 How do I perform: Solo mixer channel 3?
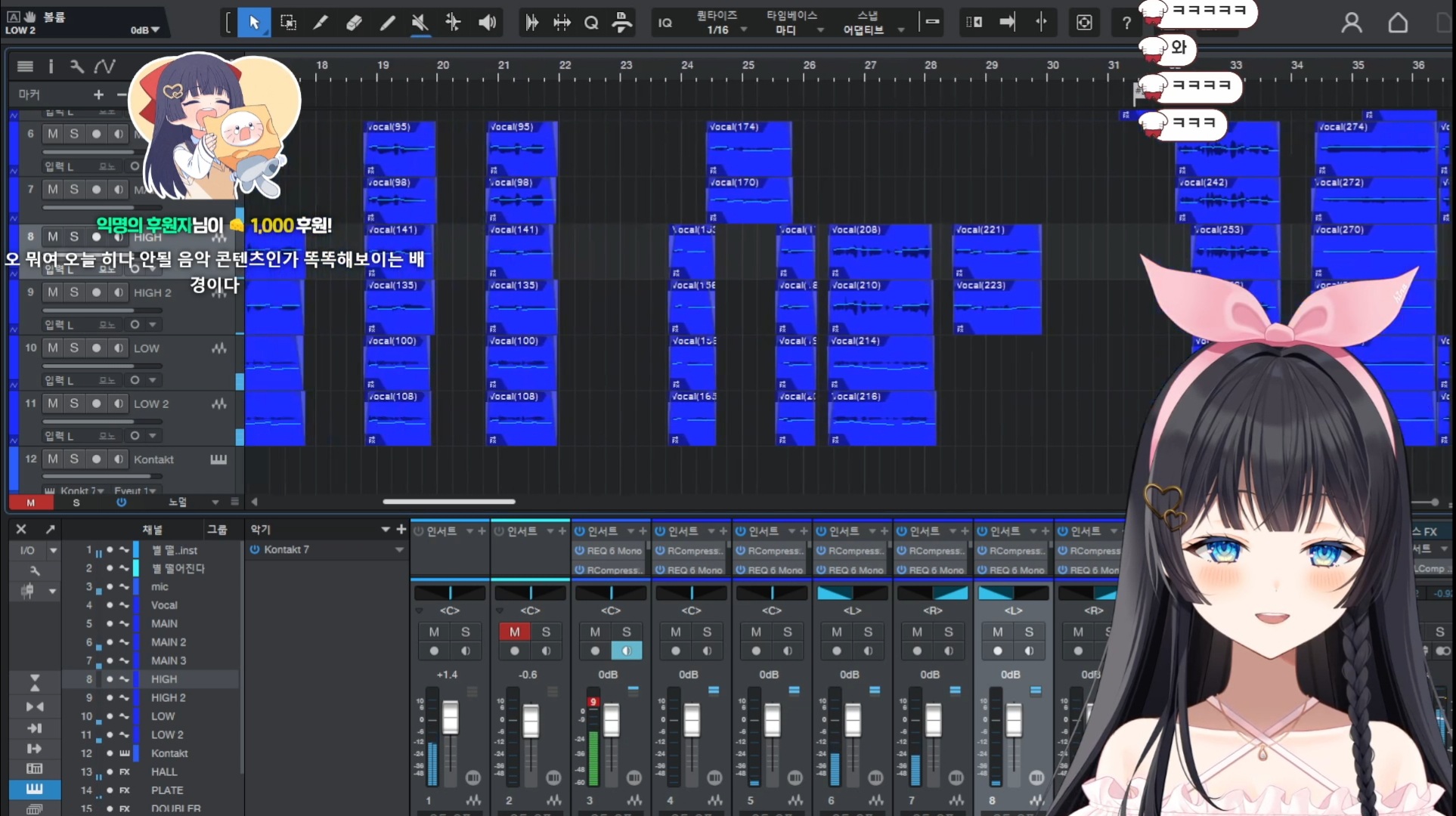[627, 632]
